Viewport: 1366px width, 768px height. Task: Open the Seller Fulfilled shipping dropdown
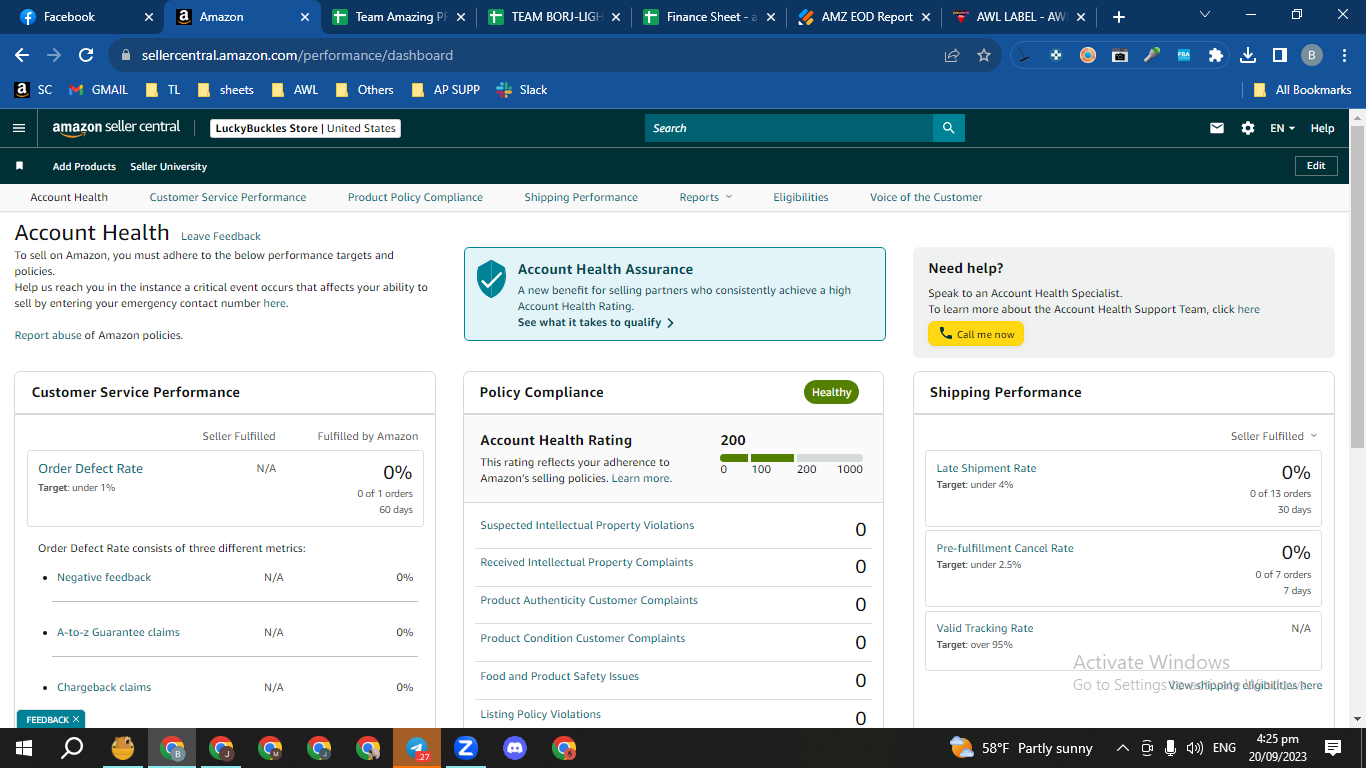[x=1274, y=436]
